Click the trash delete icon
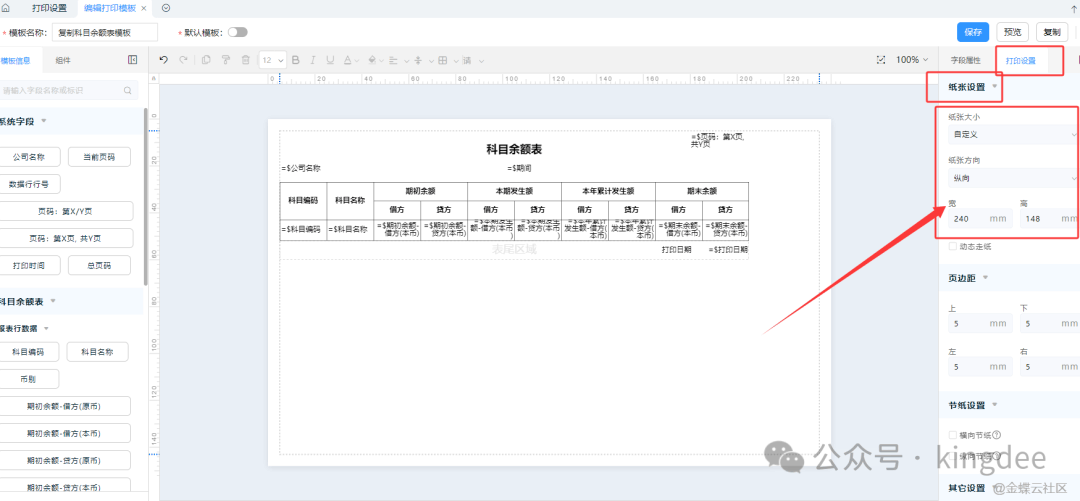1080x501 pixels. (x=245, y=60)
